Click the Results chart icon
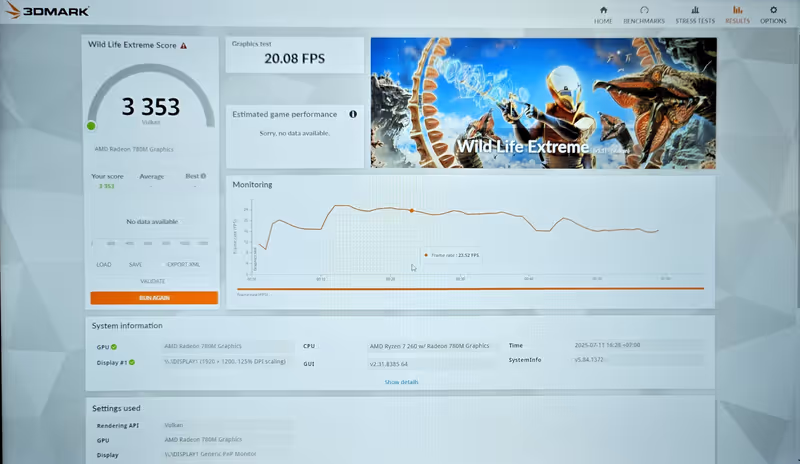The width and height of the screenshot is (800, 464). pos(737,10)
